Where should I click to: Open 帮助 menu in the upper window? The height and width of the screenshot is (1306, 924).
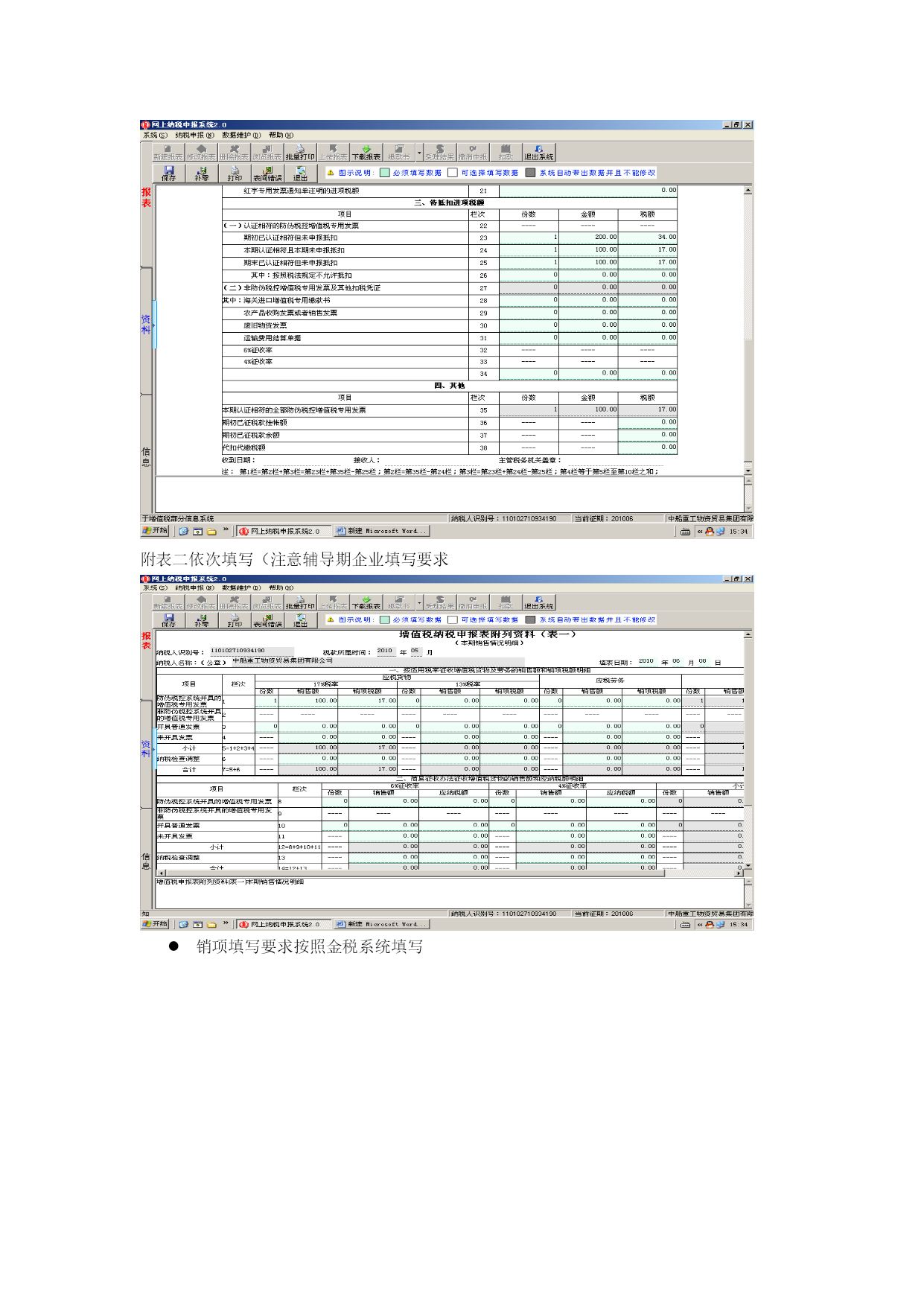click(281, 136)
